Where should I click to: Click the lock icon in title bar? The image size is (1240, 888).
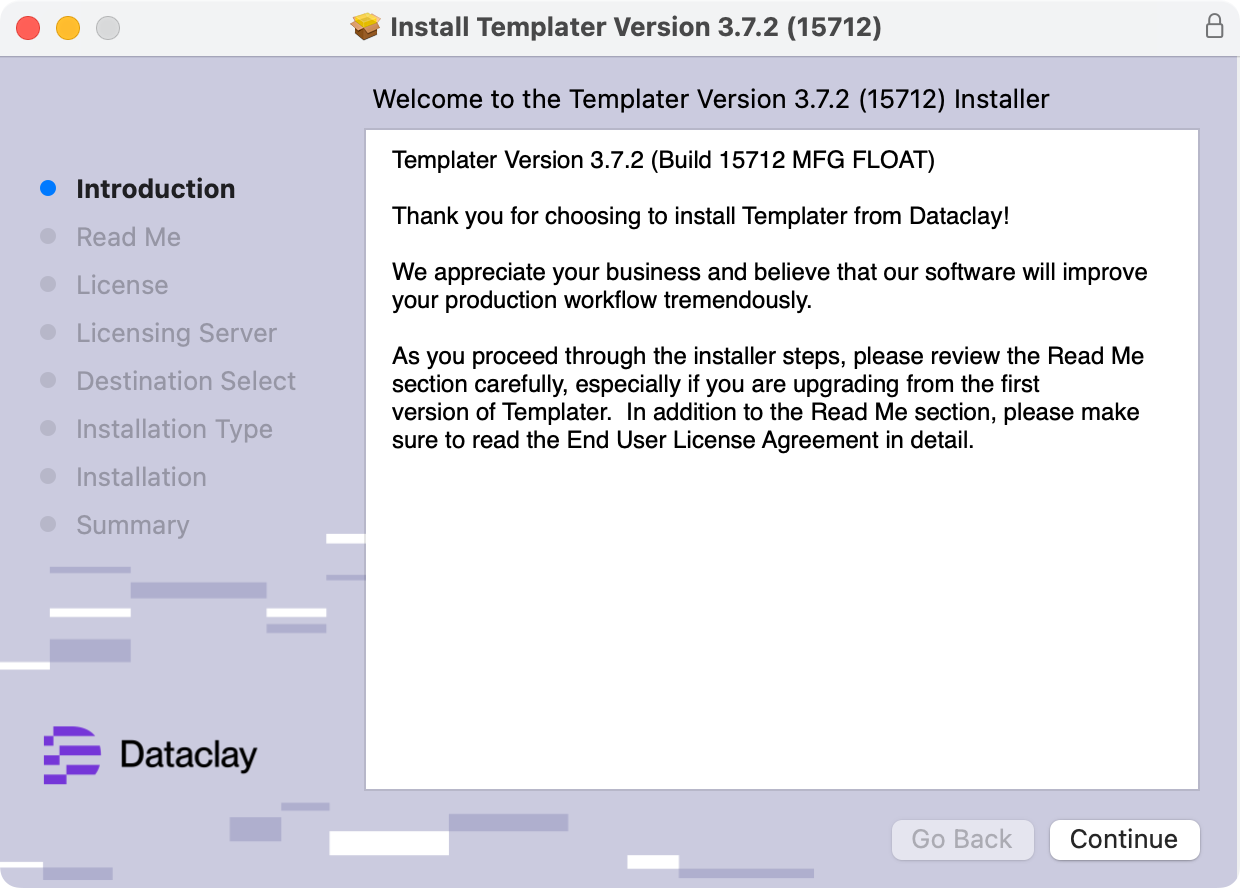[1214, 26]
